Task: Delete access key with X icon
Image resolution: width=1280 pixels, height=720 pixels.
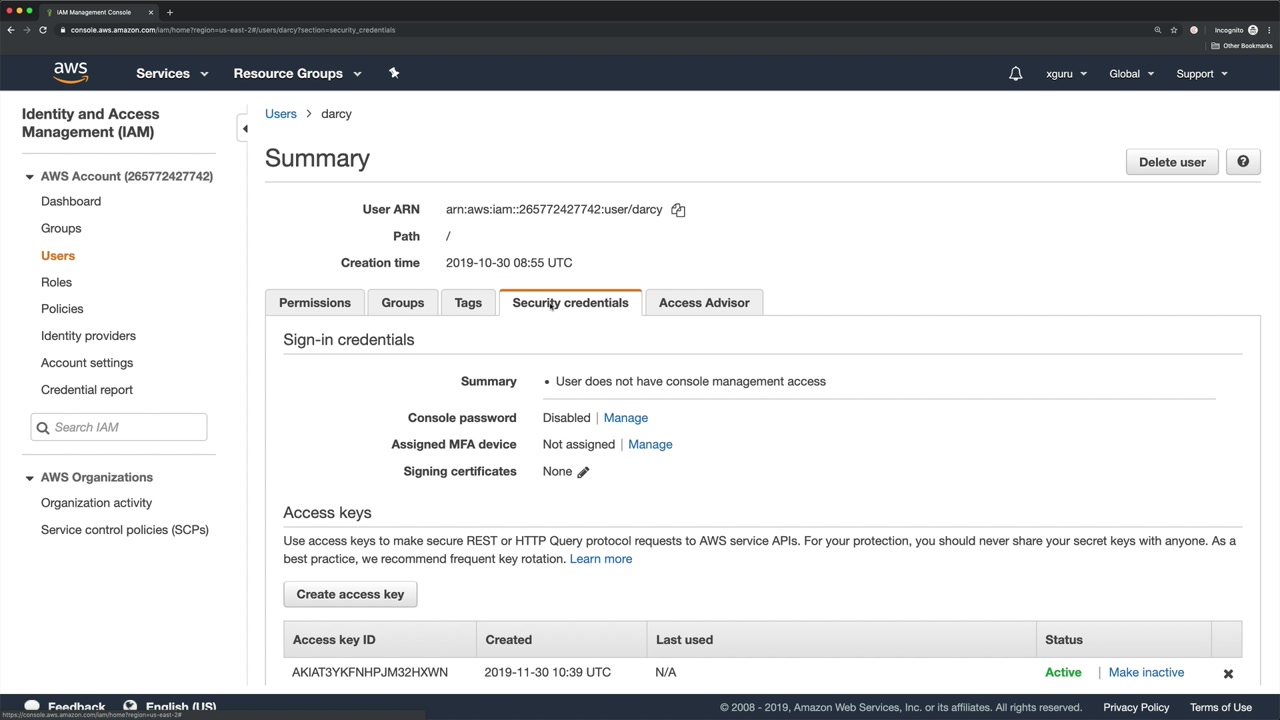Action: coord(1228,673)
